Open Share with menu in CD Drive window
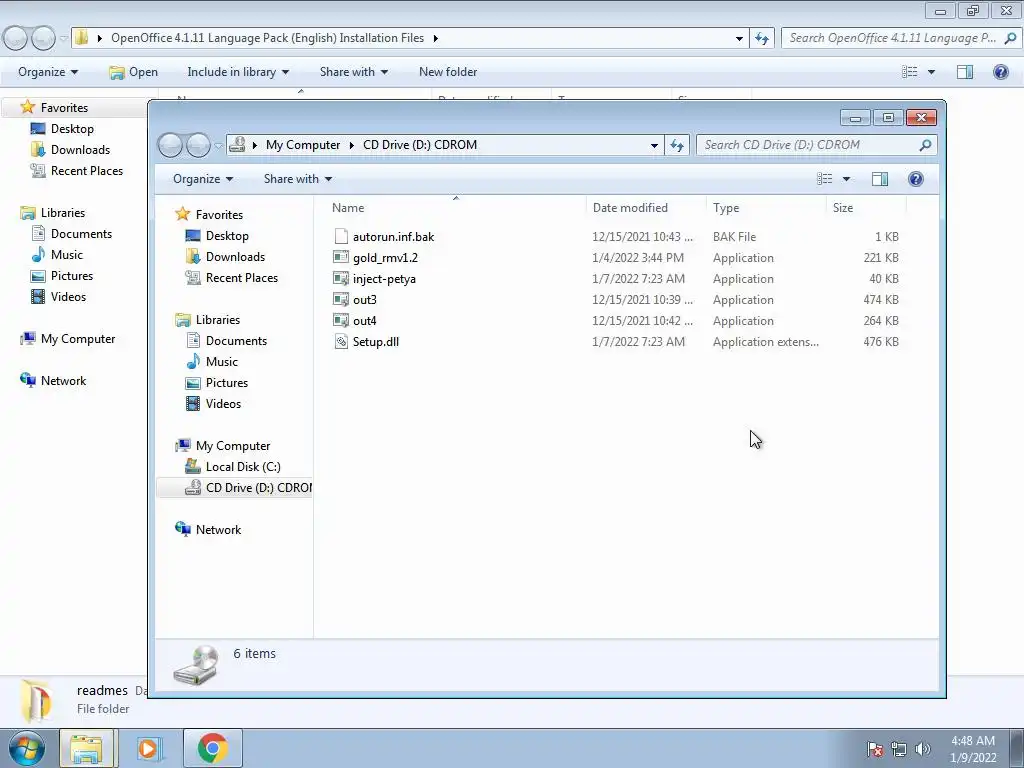Screen dimensions: 1024x768 point(298,179)
